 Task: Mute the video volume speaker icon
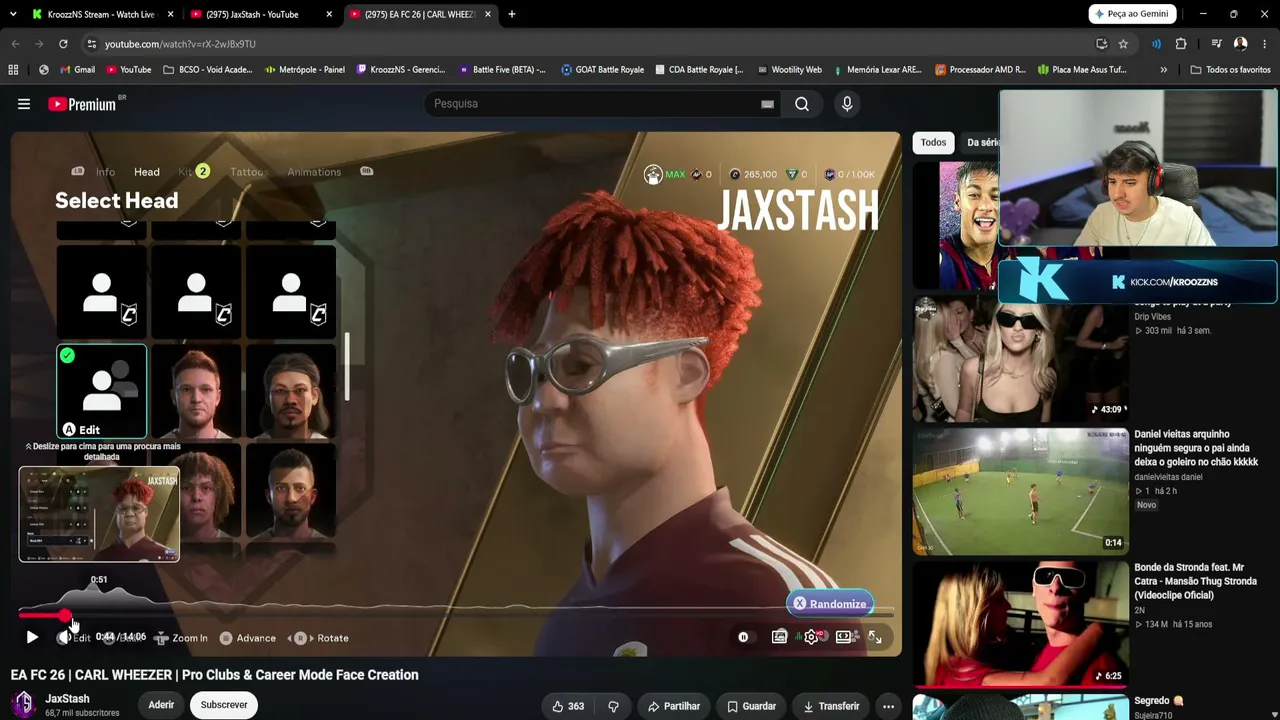coord(64,637)
